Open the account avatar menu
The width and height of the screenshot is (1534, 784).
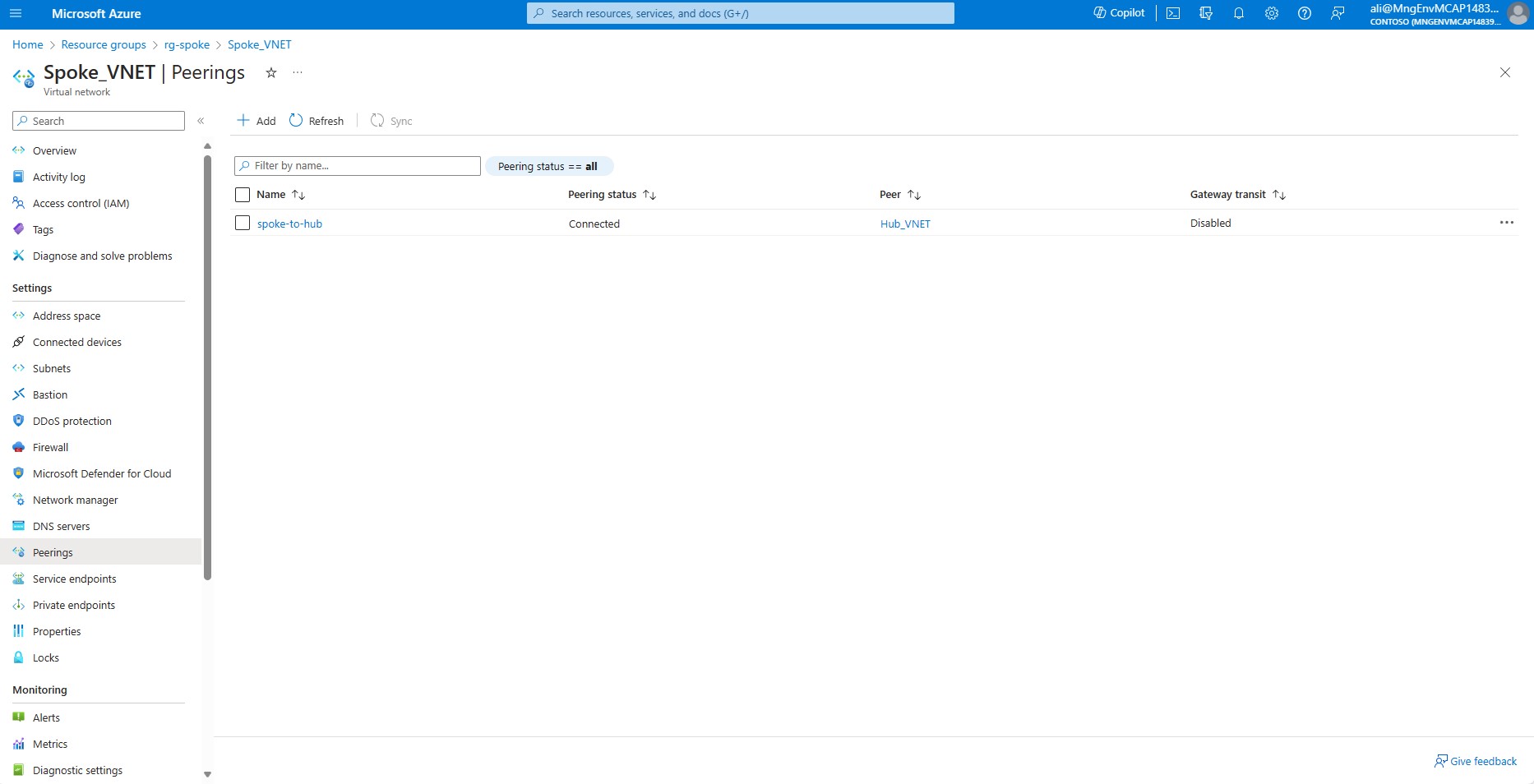coord(1518,13)
